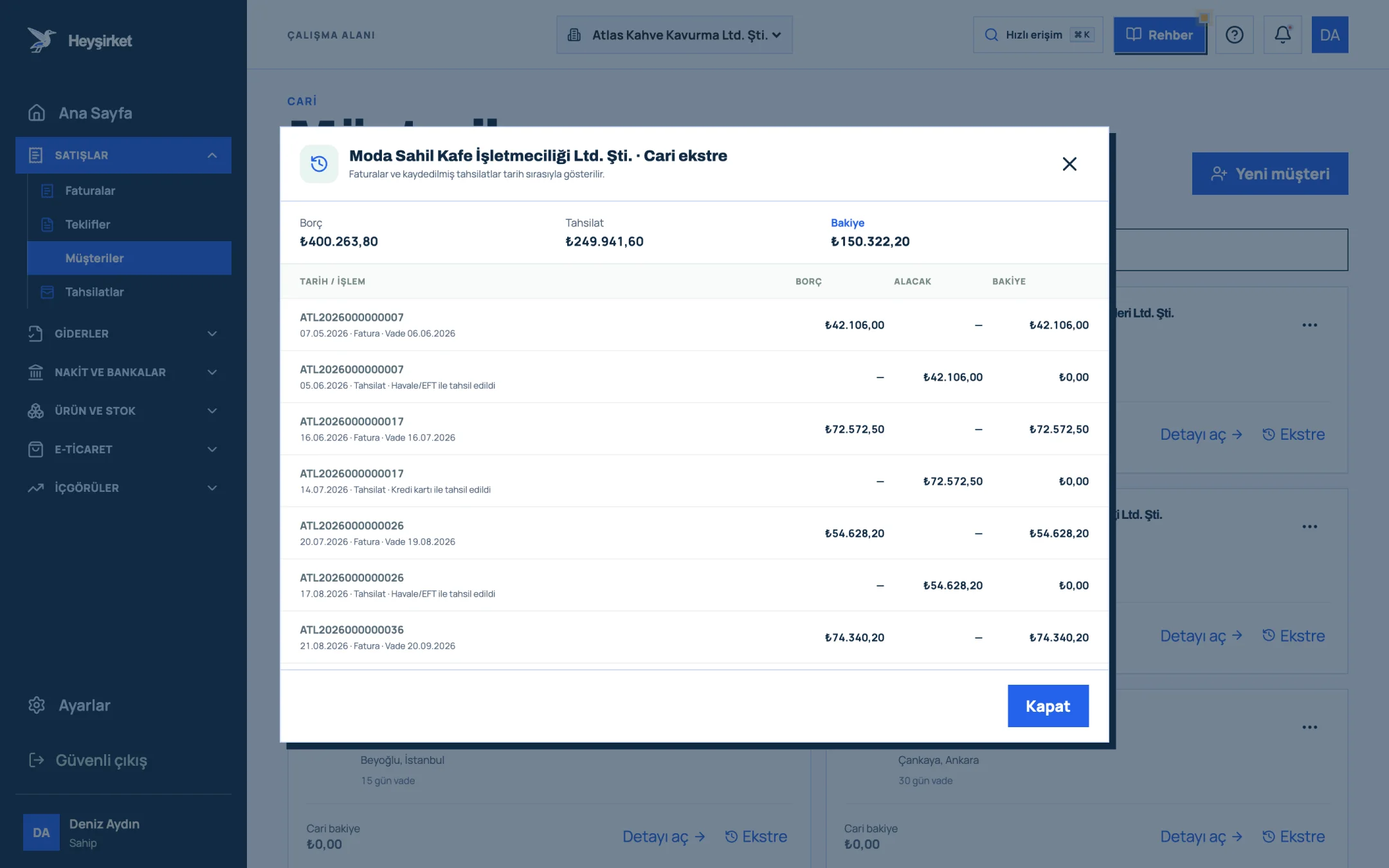
Task: Click the Kapat button
Action: [x=1048, y=706]
